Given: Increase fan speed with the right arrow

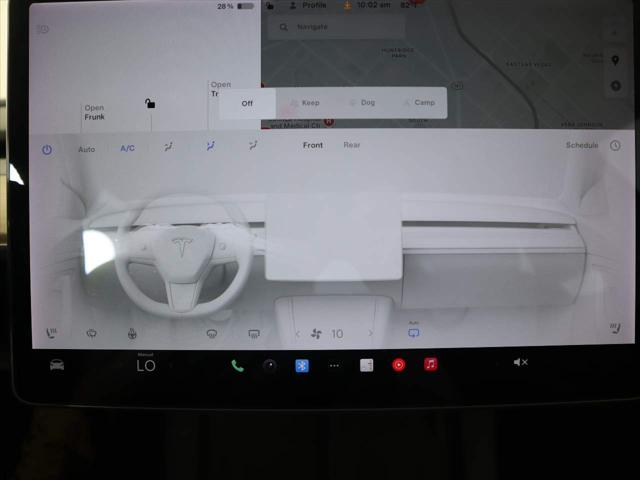Looking at the screenshot, I should click(371, 333).
